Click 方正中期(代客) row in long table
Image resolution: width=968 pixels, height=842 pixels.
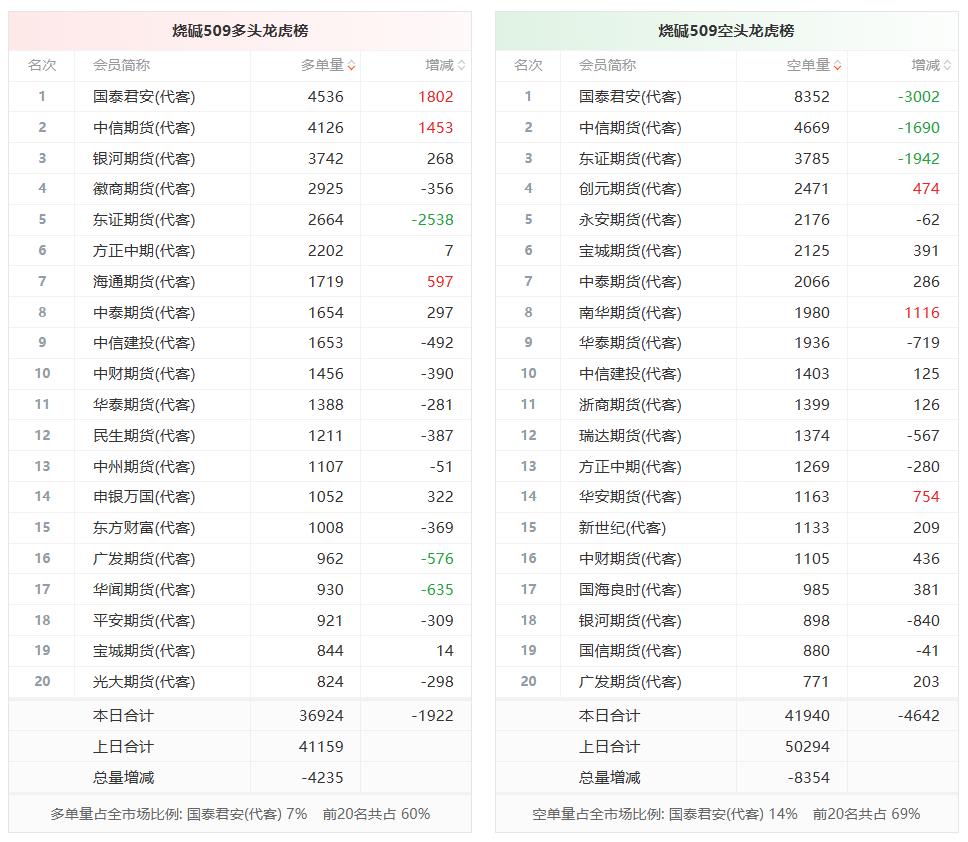point(240,251)
